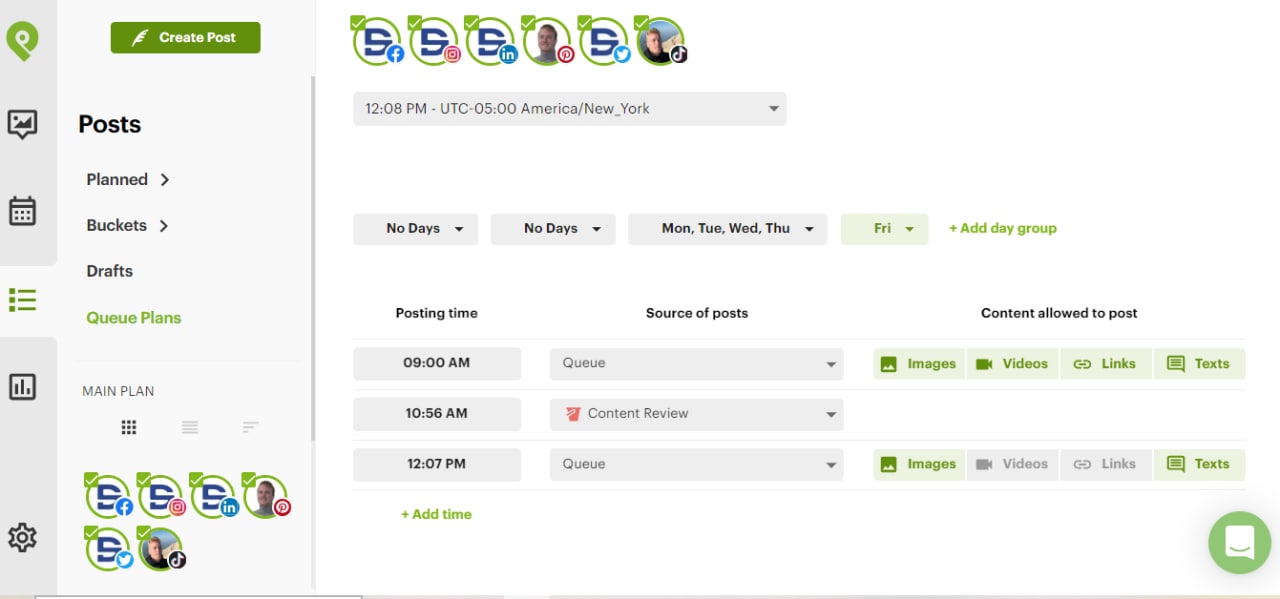Toggle the Facebook account in top row
The height and width of the screenshot is (599, 1280).
[378, 42]
